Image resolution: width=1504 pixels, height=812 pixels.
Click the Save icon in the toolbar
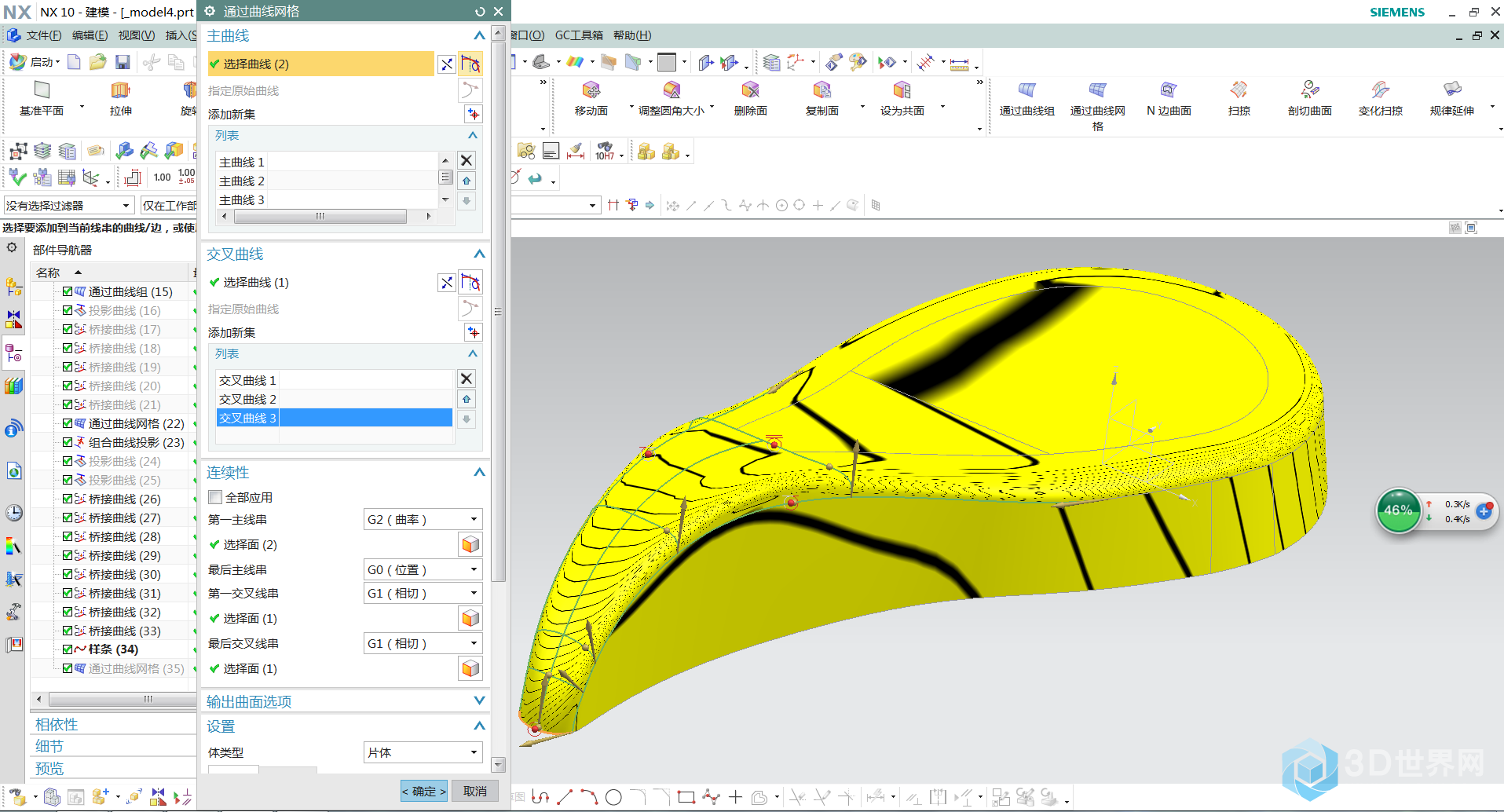click(x=122, y=62)
